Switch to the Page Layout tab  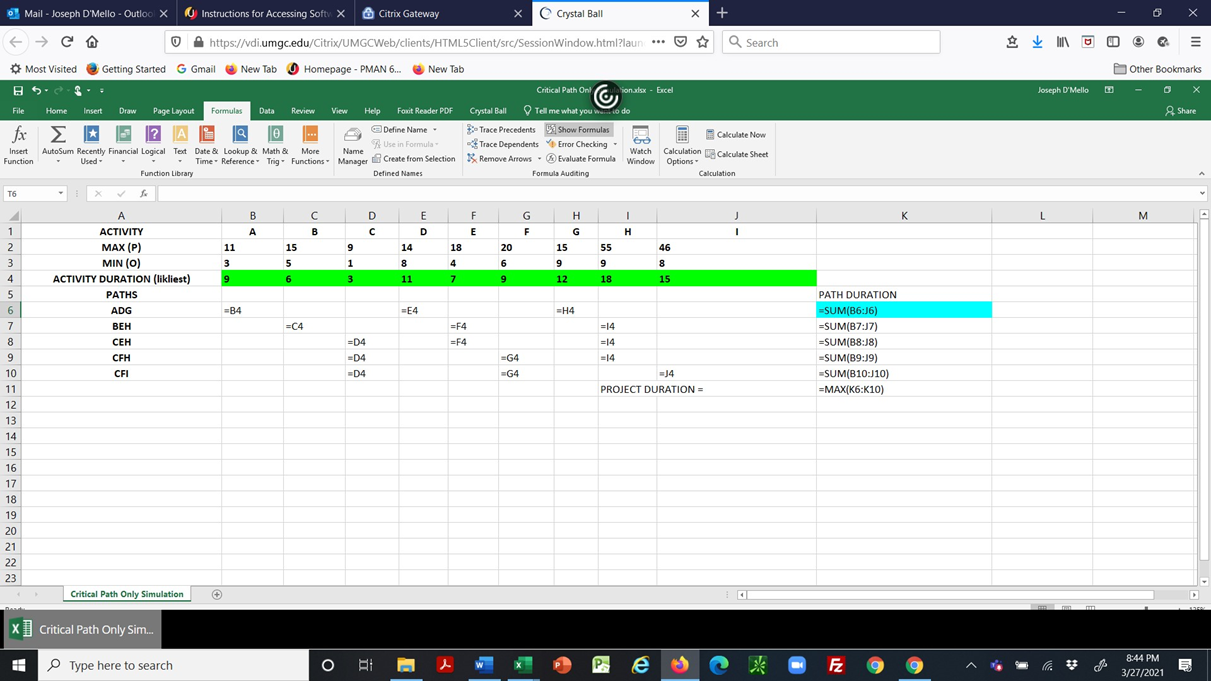click(x=173, y=111)
